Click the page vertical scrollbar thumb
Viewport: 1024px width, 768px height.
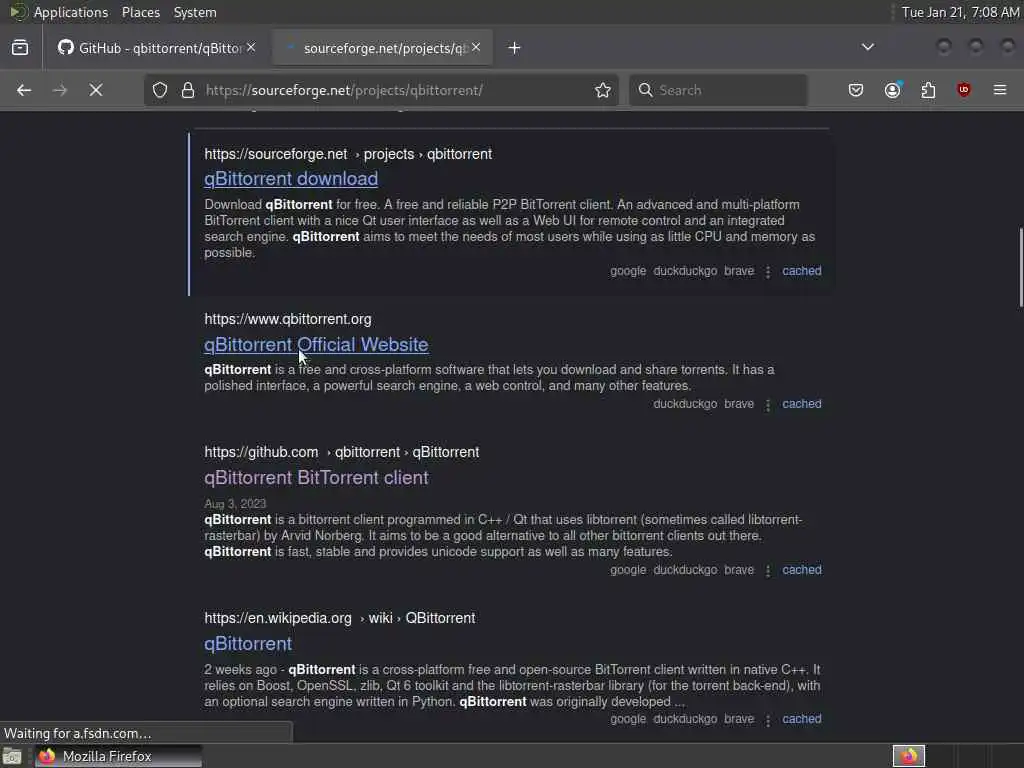coord(1020,267)
